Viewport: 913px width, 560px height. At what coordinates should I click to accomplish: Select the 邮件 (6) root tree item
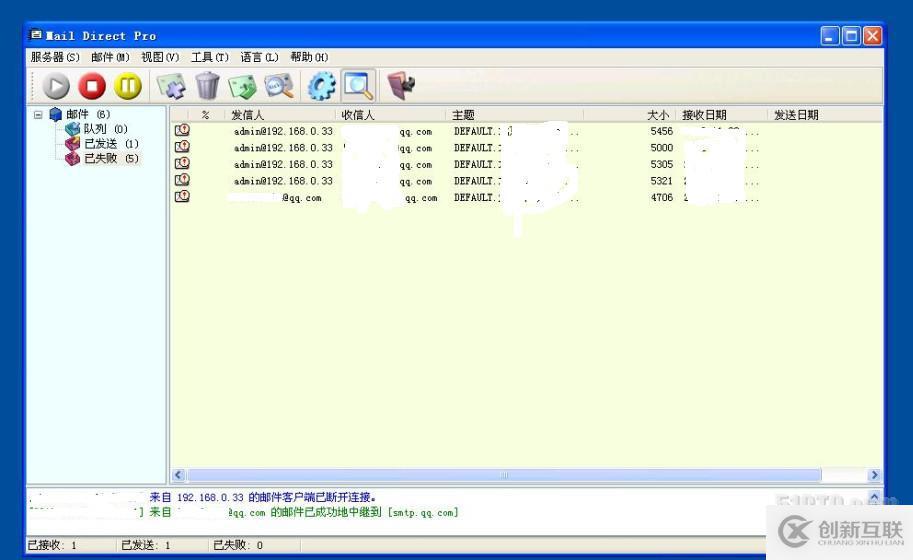tap(87, 114)
